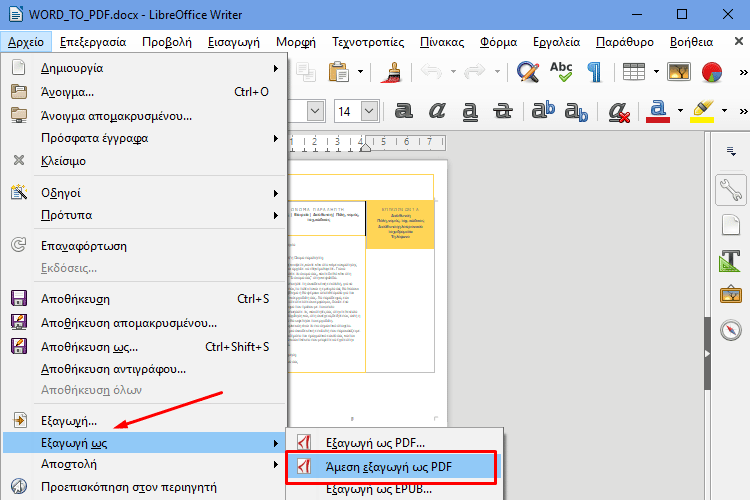The image size is (750, 500).
Task: Select Άνοιγμα... in the file menu
Action: point(144,92)
